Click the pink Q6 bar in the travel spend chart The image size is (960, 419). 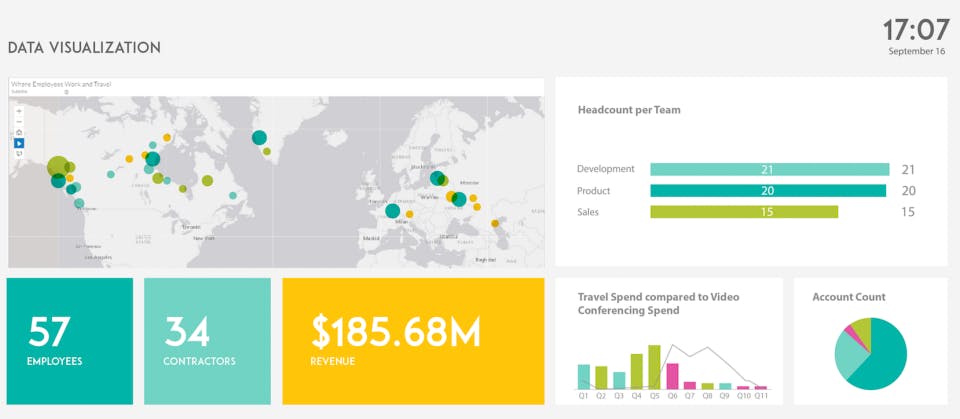click(672, 376)
